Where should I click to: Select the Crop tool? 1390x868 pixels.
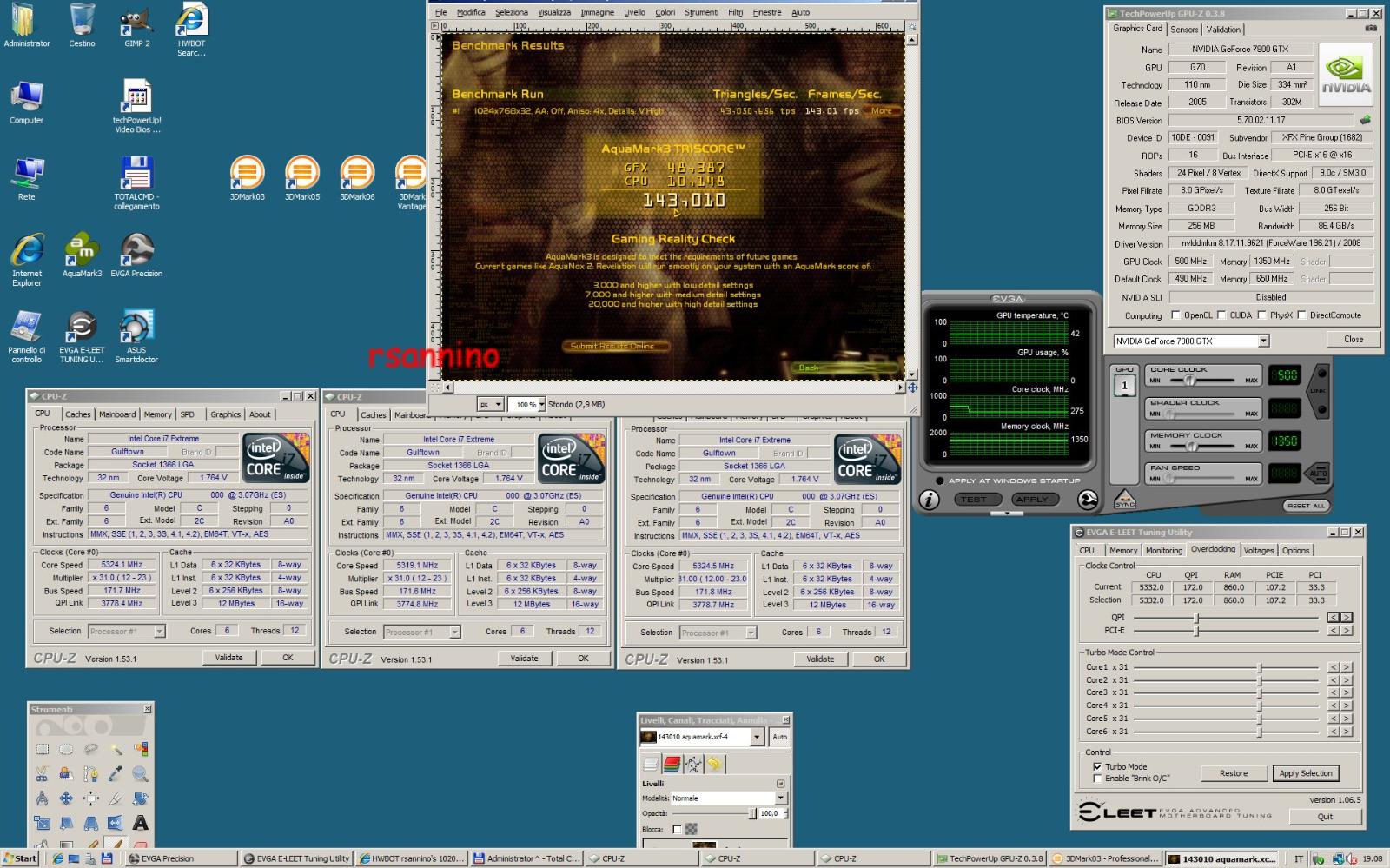pyautogui.click(x=116, y=798)
